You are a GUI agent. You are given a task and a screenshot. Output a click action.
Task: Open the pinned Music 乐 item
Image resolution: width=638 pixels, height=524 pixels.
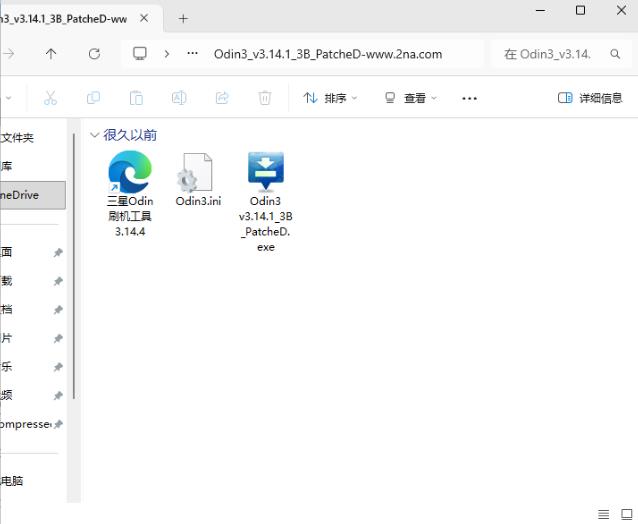(7, 366)
